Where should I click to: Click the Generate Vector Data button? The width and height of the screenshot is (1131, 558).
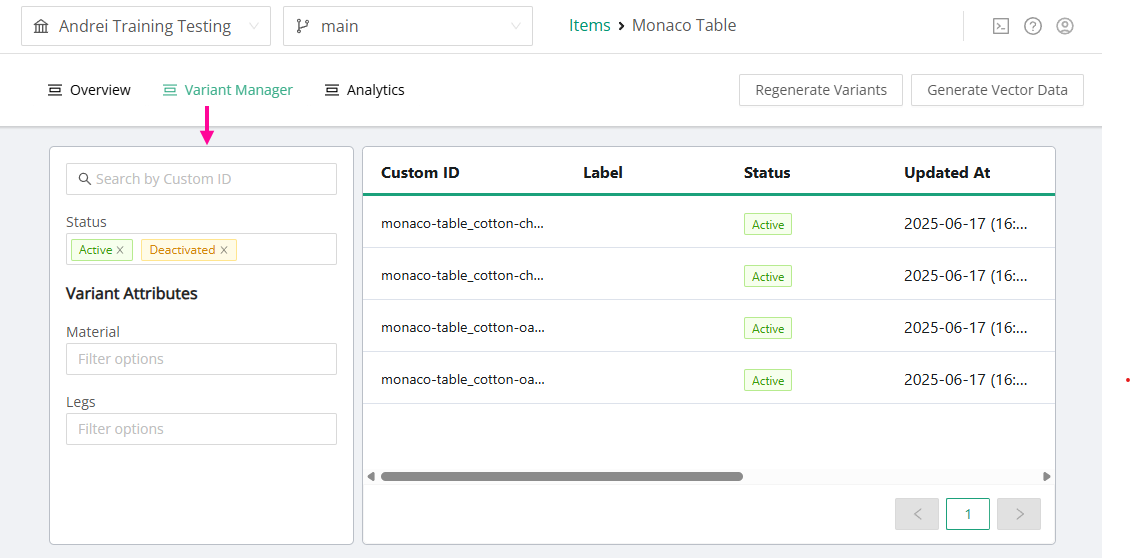pos(997,90)
